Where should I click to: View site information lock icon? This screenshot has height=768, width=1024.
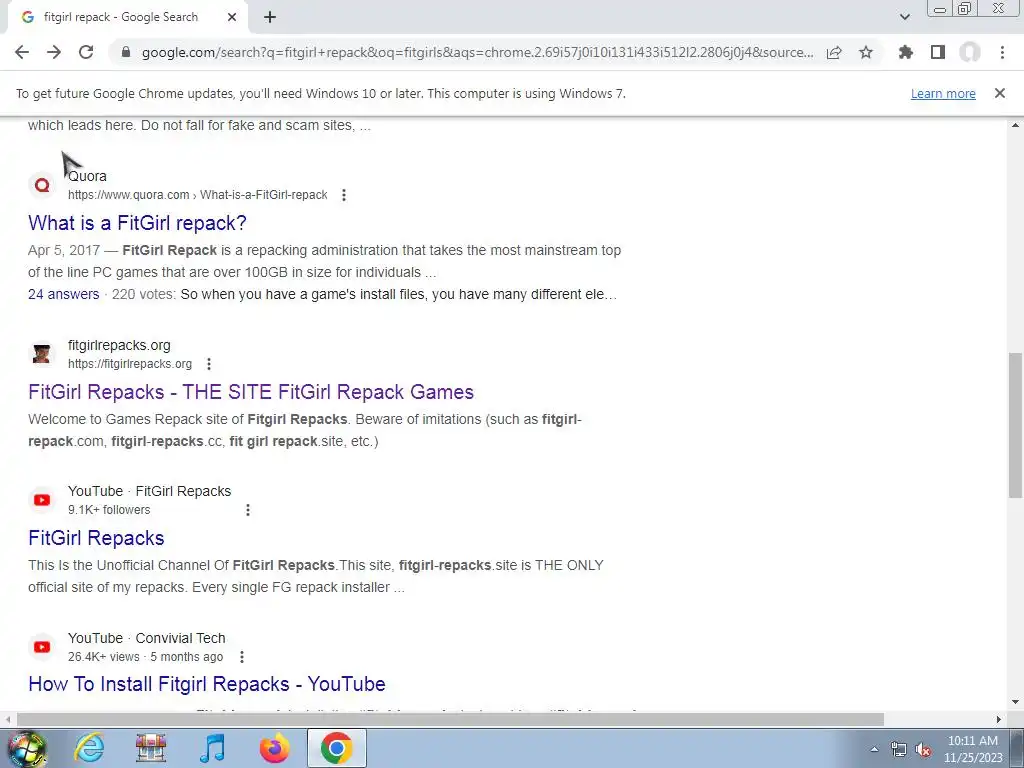point(126,52)
